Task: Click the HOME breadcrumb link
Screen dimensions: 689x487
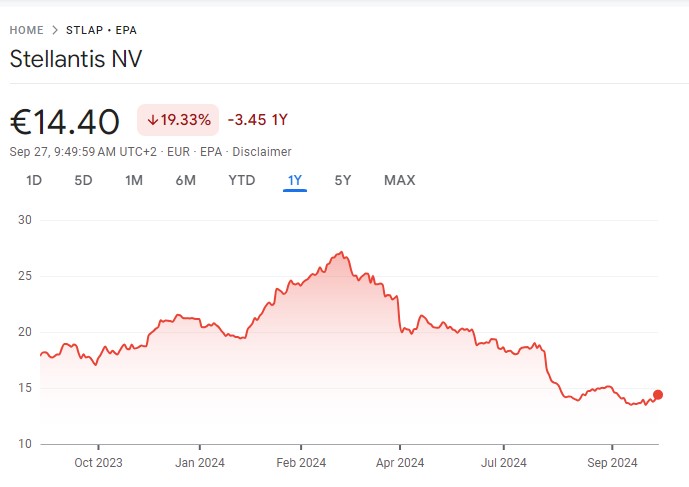Action: (27, 30)
